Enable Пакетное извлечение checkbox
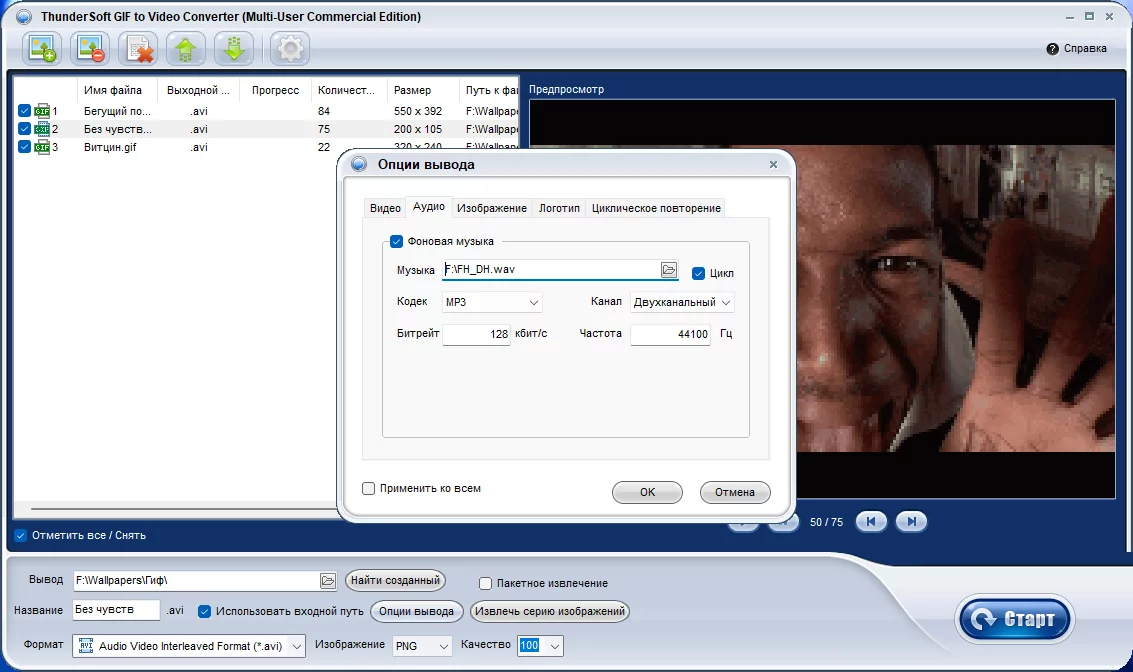The image size is (1133, 672). click(486, 583)
